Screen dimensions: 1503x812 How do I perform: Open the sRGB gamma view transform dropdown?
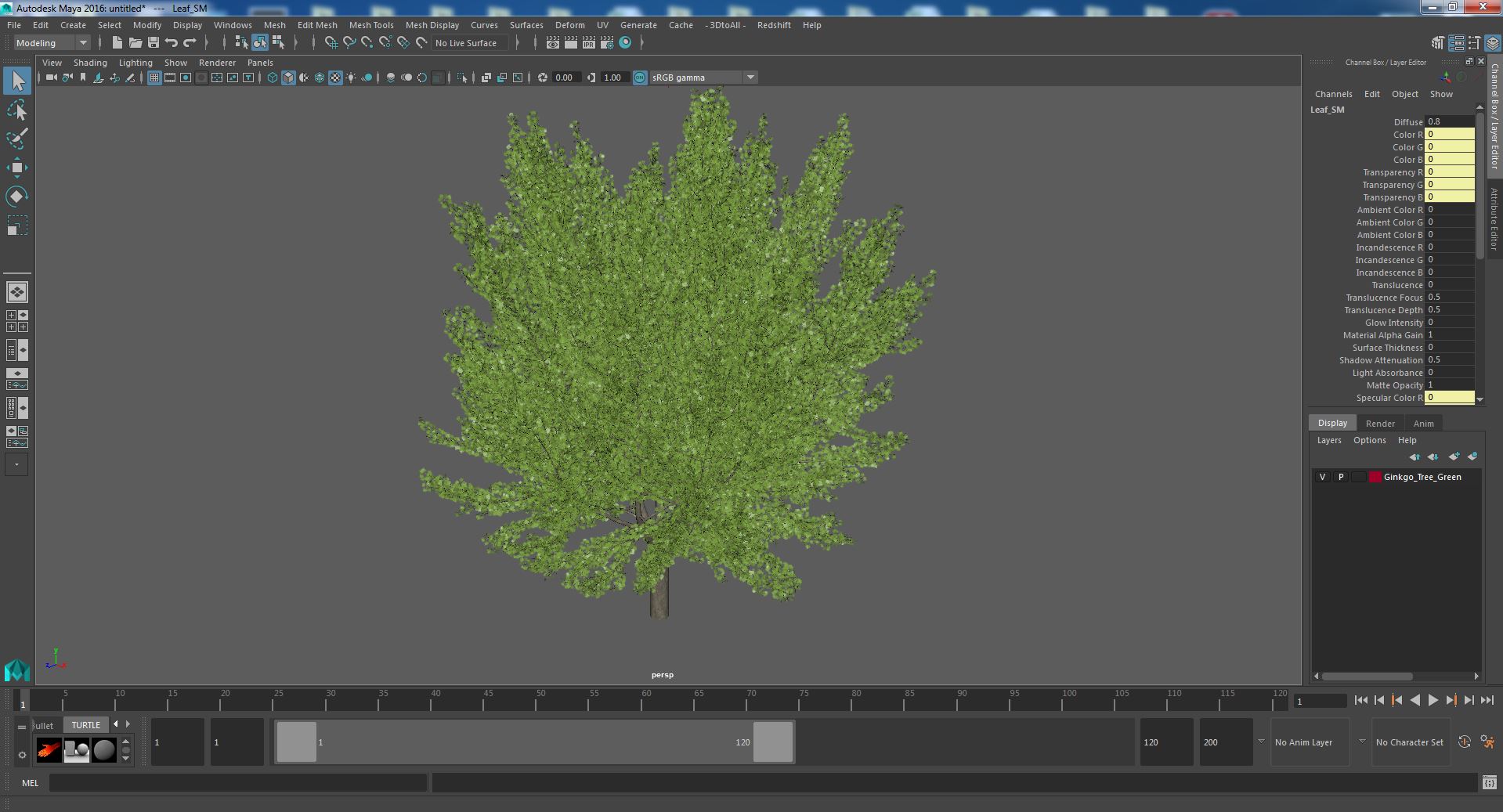pos(703,78)
